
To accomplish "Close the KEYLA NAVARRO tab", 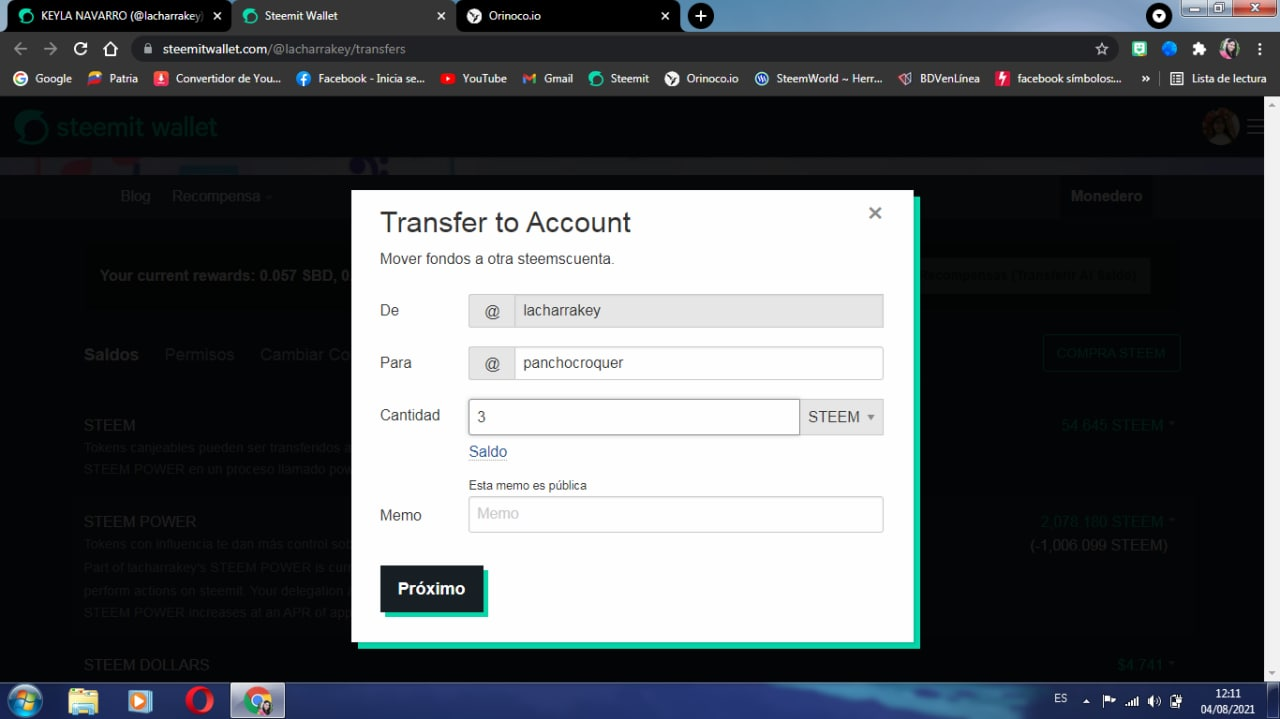I will 217,16.
